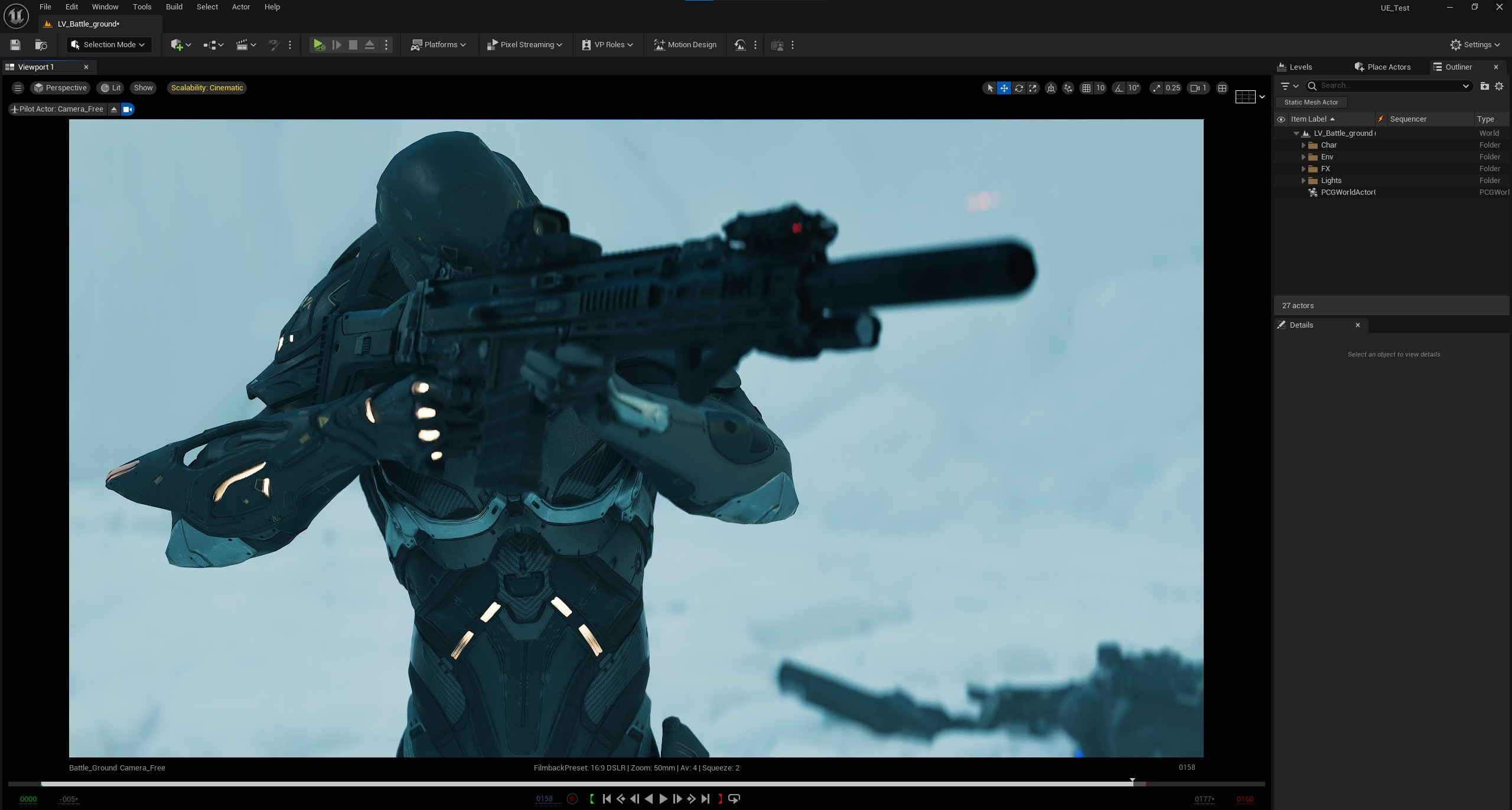The image size is (1512, 810).
Task: Click the viewport layout maximize grid icon
Action: tap(1222, 88)
